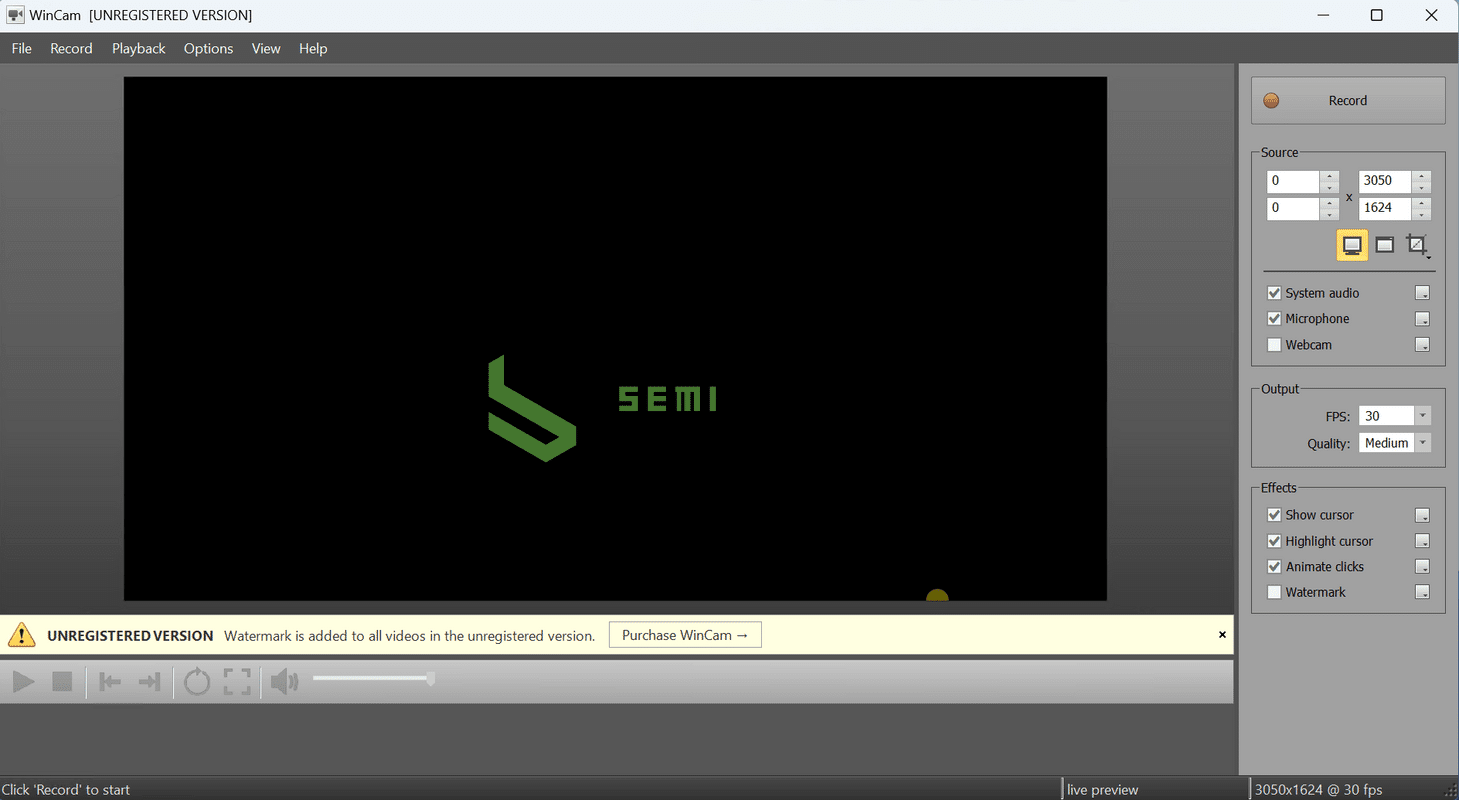Click '3050x1624 @ 30 fps' status text

point(1318,790)
